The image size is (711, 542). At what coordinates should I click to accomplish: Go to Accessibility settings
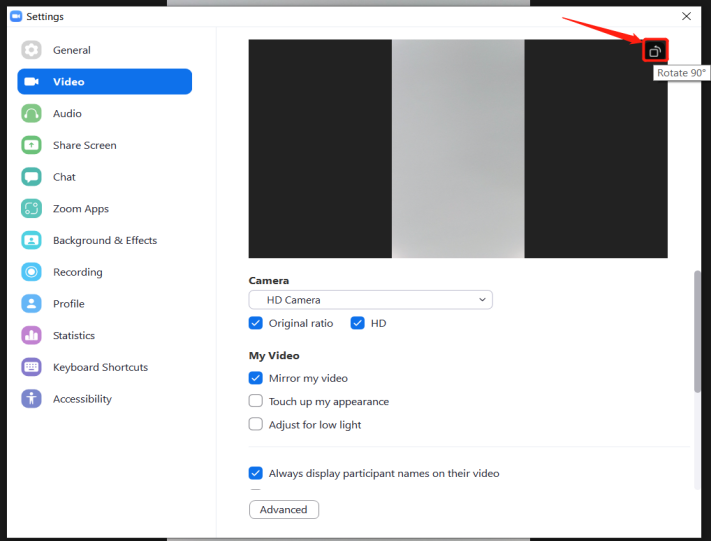(x=104, y=399)
